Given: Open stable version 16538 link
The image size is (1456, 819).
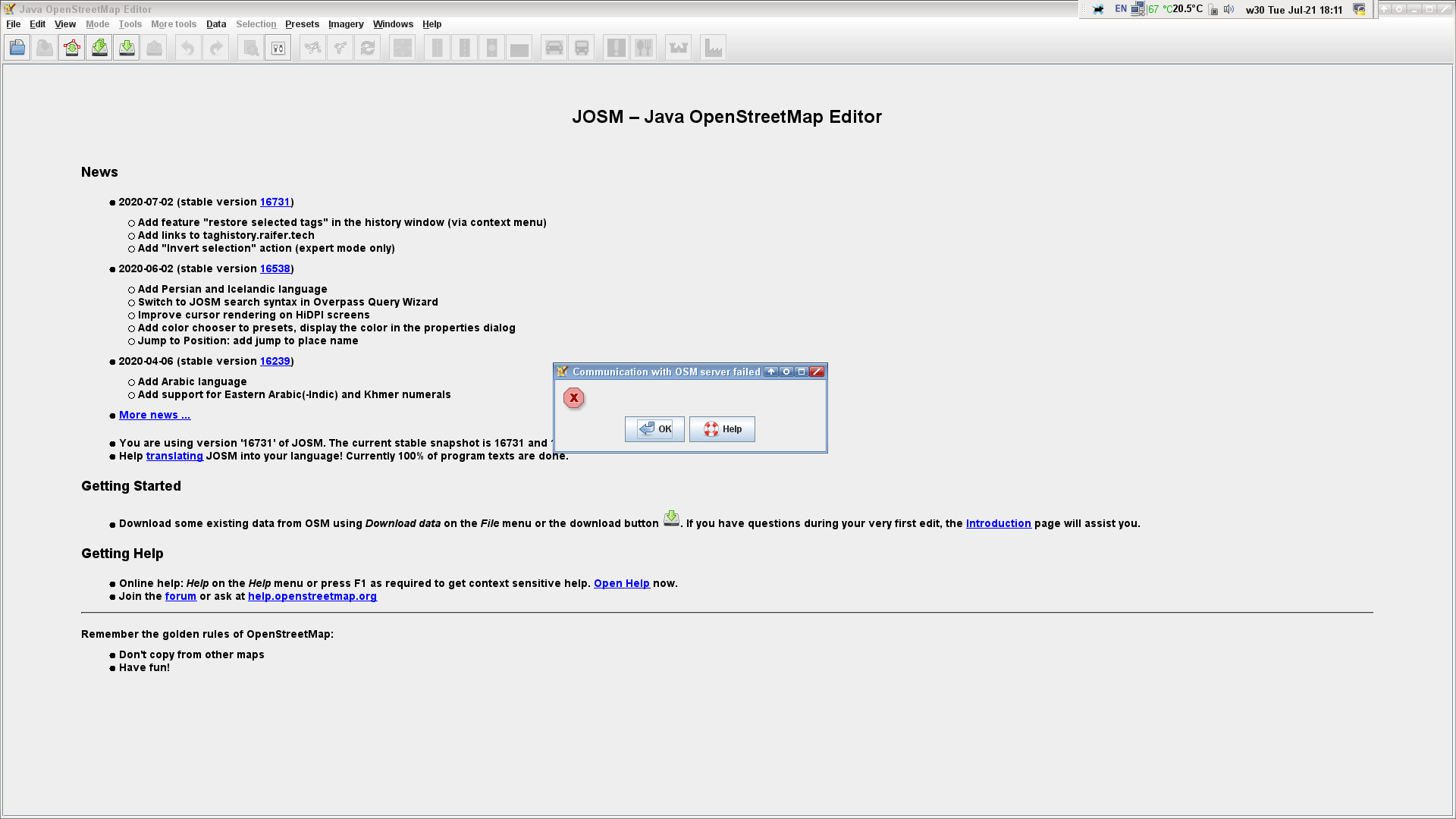Looking at the screenshot, I should coord(275,268).
